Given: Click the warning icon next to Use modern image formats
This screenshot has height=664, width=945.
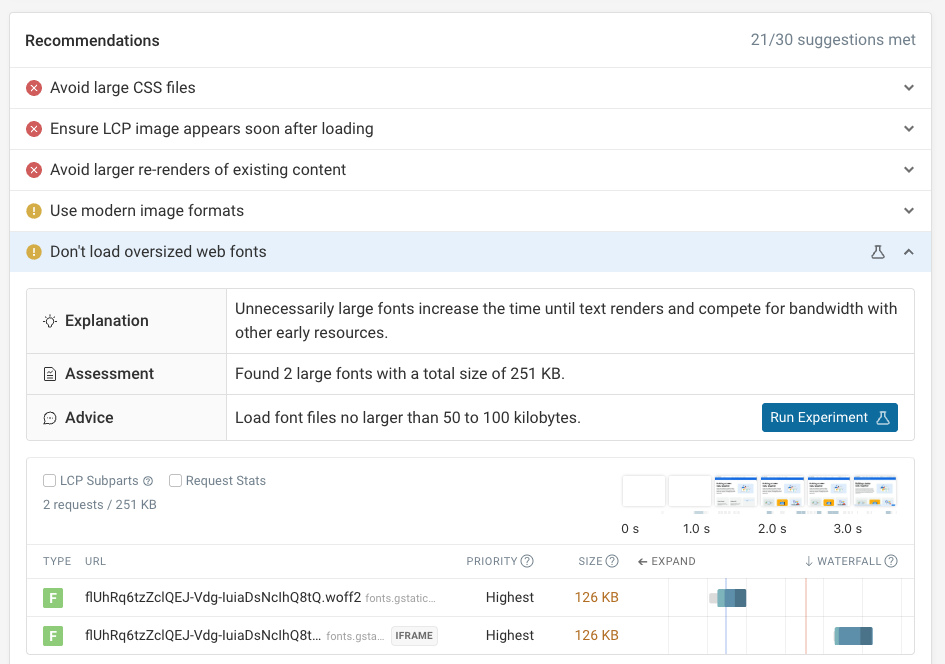Looking at the screenshot, I should pos(33,210).
